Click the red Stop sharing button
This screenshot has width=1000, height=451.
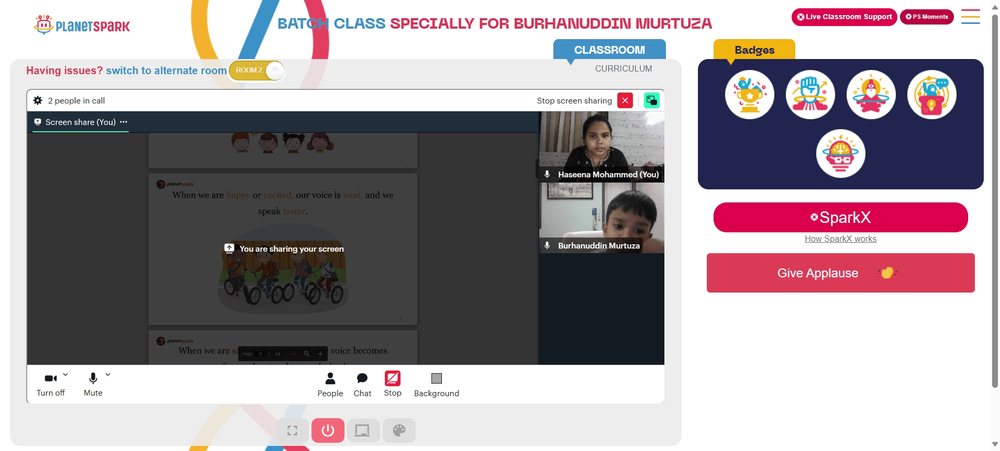pyautogui.click(x=392, y=385)
